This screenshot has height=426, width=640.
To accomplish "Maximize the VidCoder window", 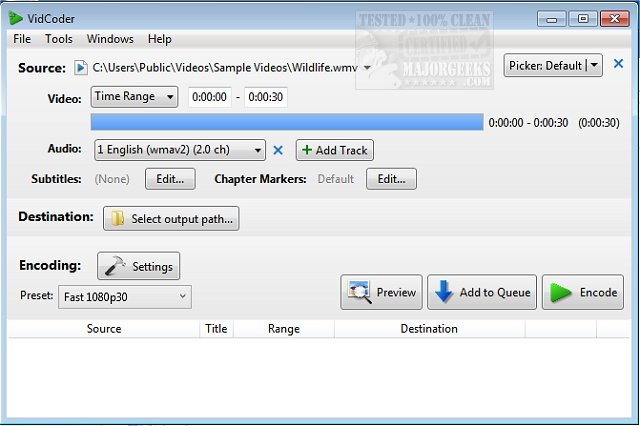I will click(583, 19).
